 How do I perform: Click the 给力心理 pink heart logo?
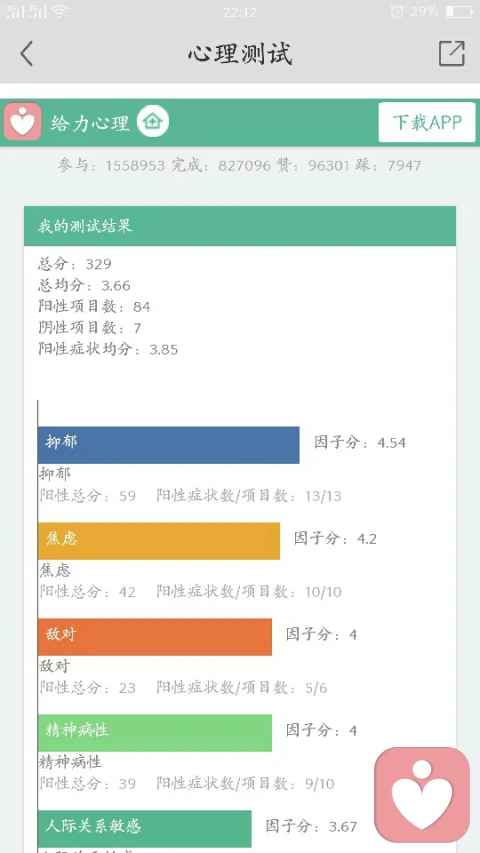coord(22,121)
